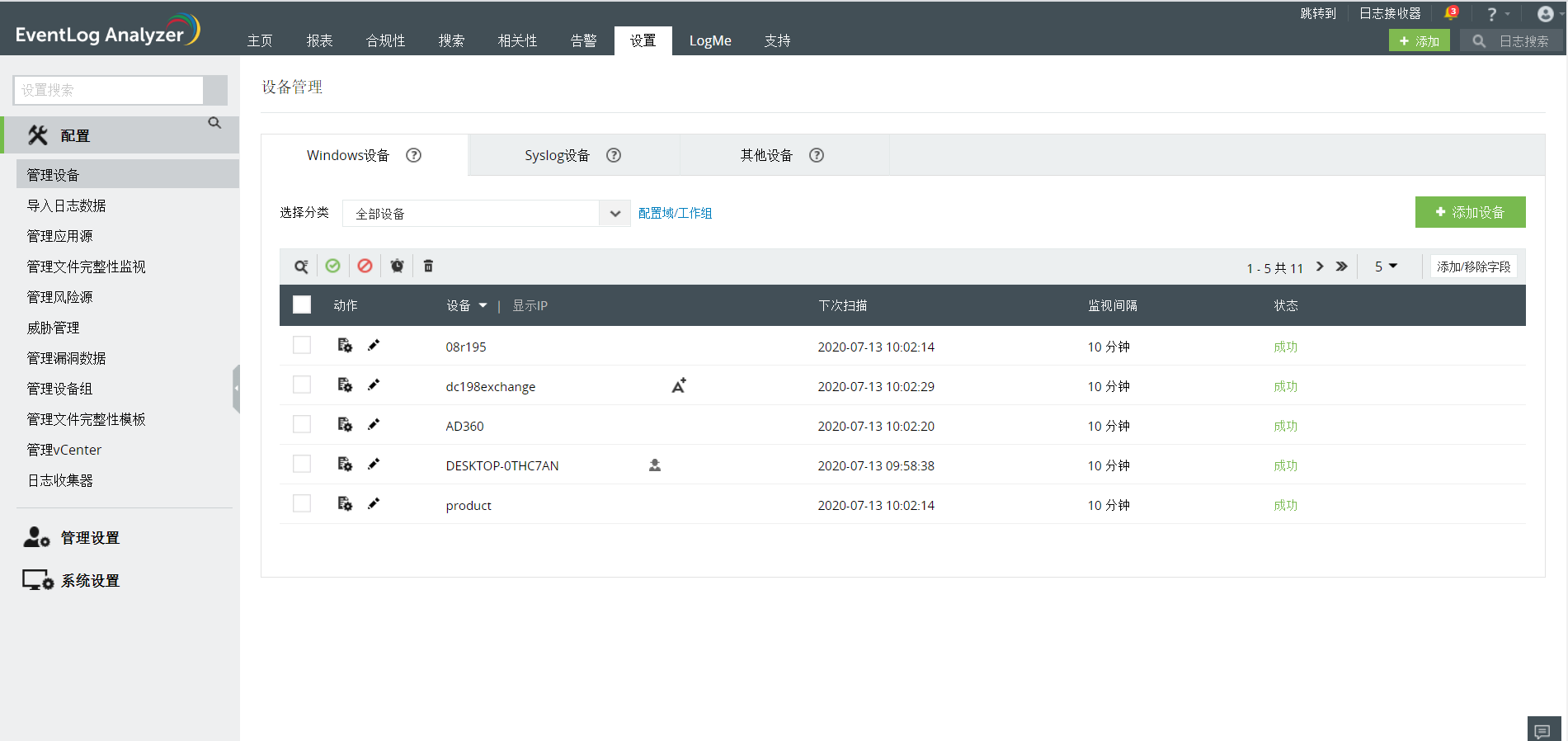The height and width of the screenshot is (741, 1568).
Task: Click the trash delete icon in toolbar
Action: point(428,266)
